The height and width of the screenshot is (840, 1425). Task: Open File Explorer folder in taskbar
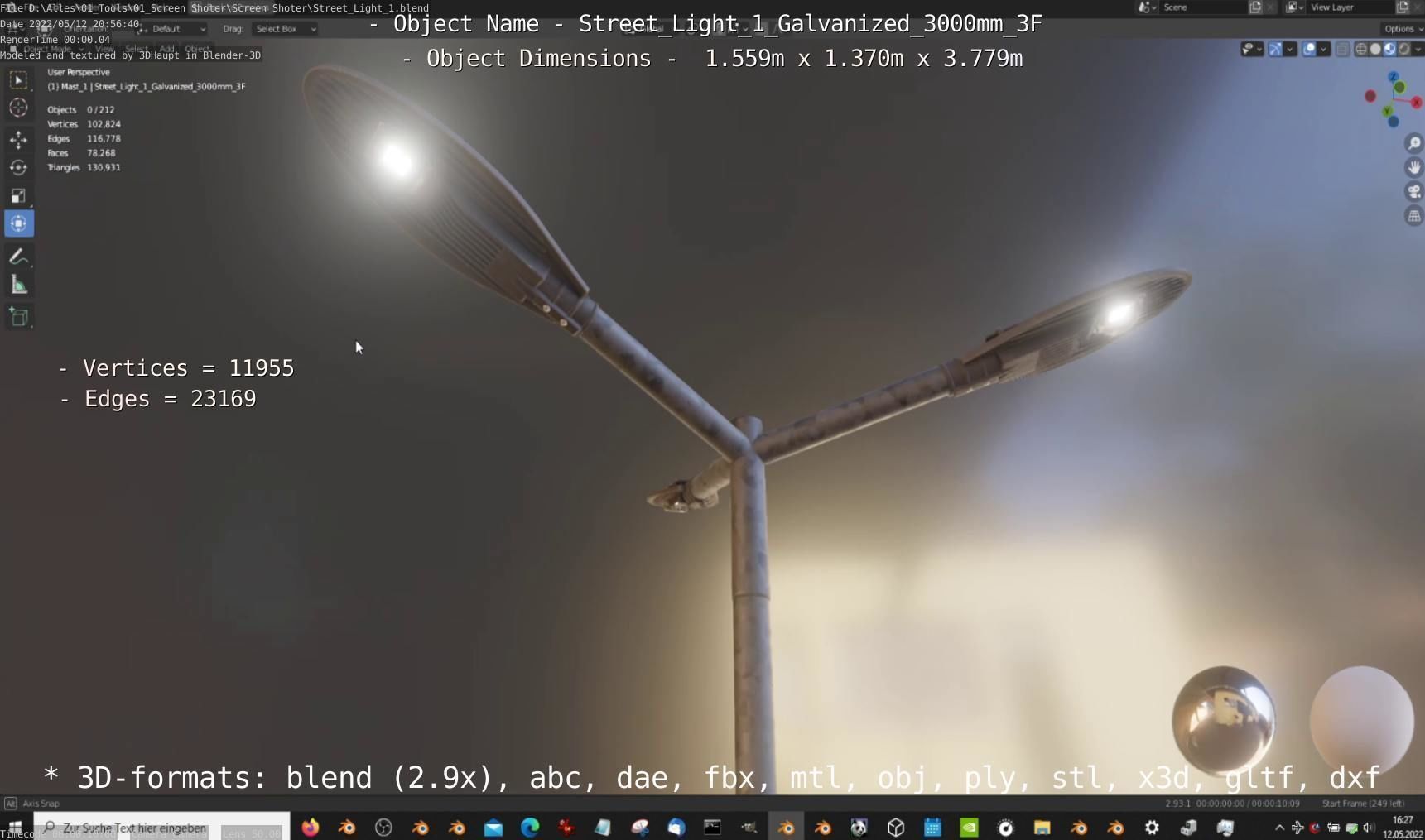point(1042,828)
